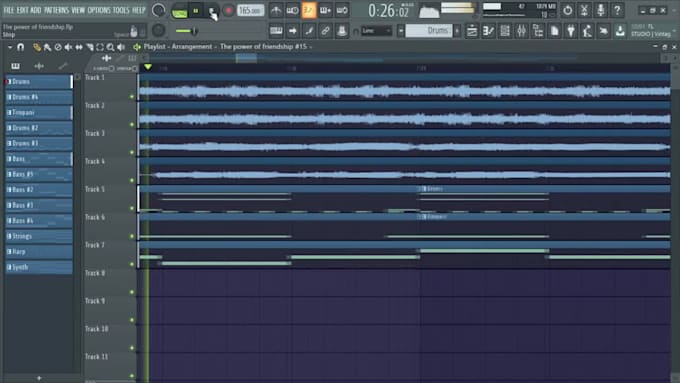
Task: Mute Track 5 with its green dot
Action: pos(132,208)
